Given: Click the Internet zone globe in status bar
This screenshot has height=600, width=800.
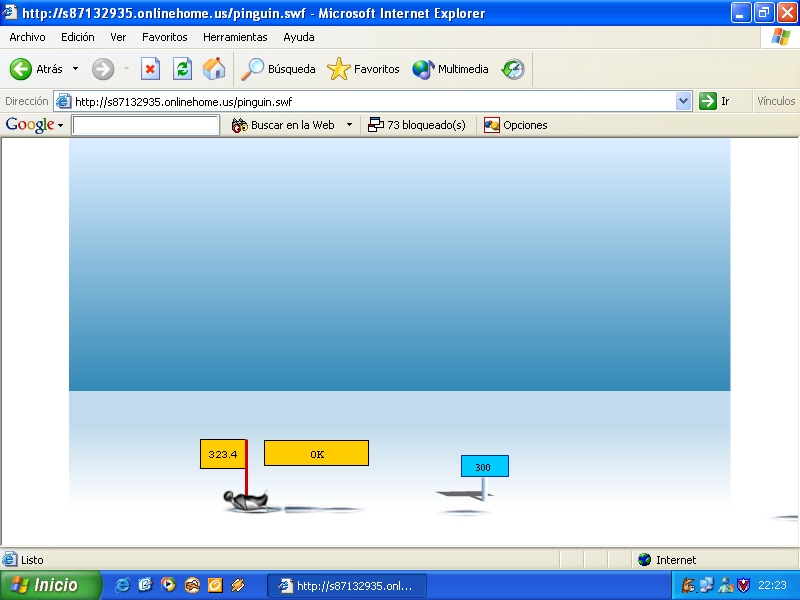Looking at the screenshot, I should coord(644,560).
